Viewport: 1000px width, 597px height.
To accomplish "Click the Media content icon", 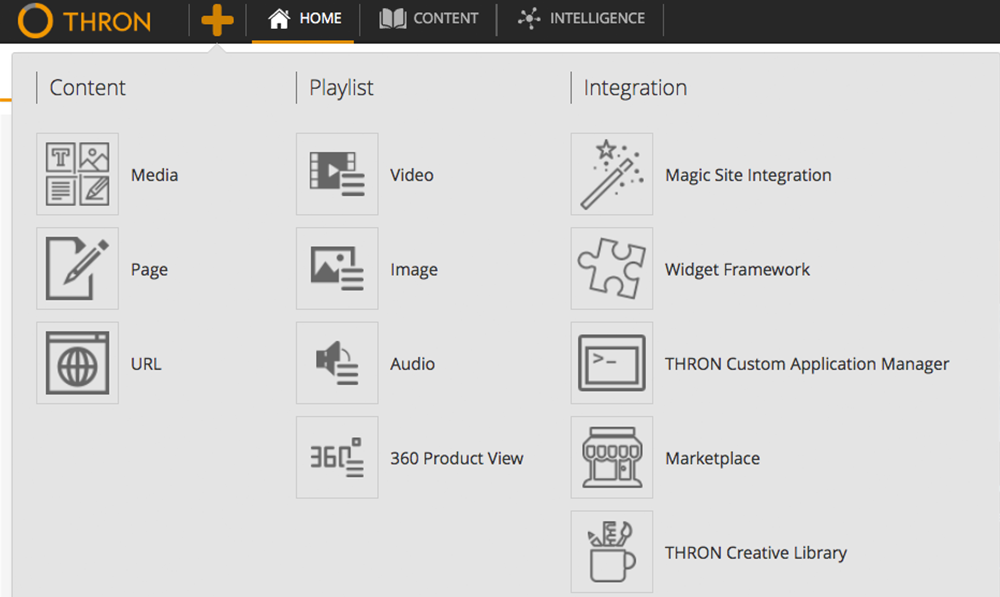I will pyautogui.click(x=77, y=174).
